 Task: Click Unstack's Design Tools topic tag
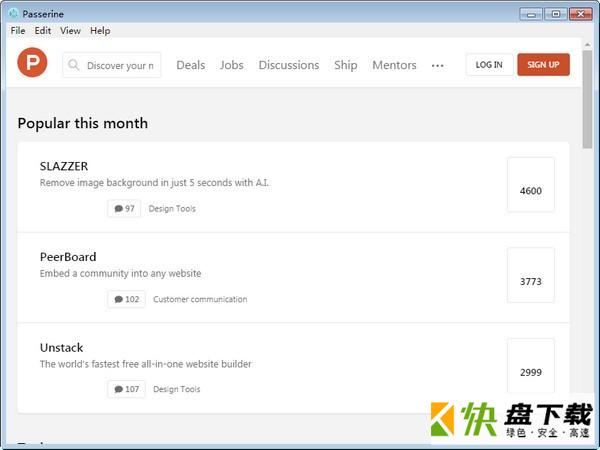tap(177, 389)
